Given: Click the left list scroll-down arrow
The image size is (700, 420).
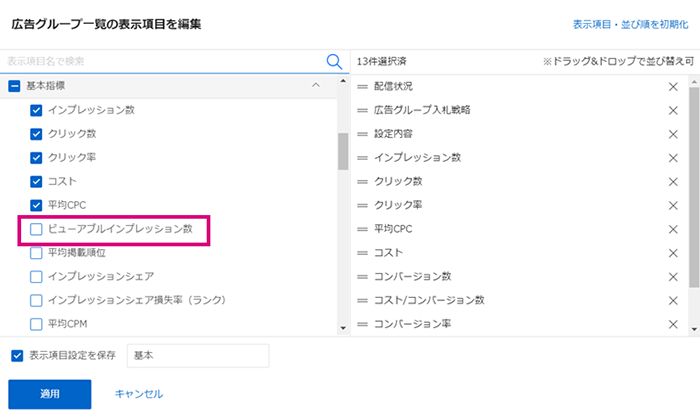Looking at the screenshot, I should (343, 328).
